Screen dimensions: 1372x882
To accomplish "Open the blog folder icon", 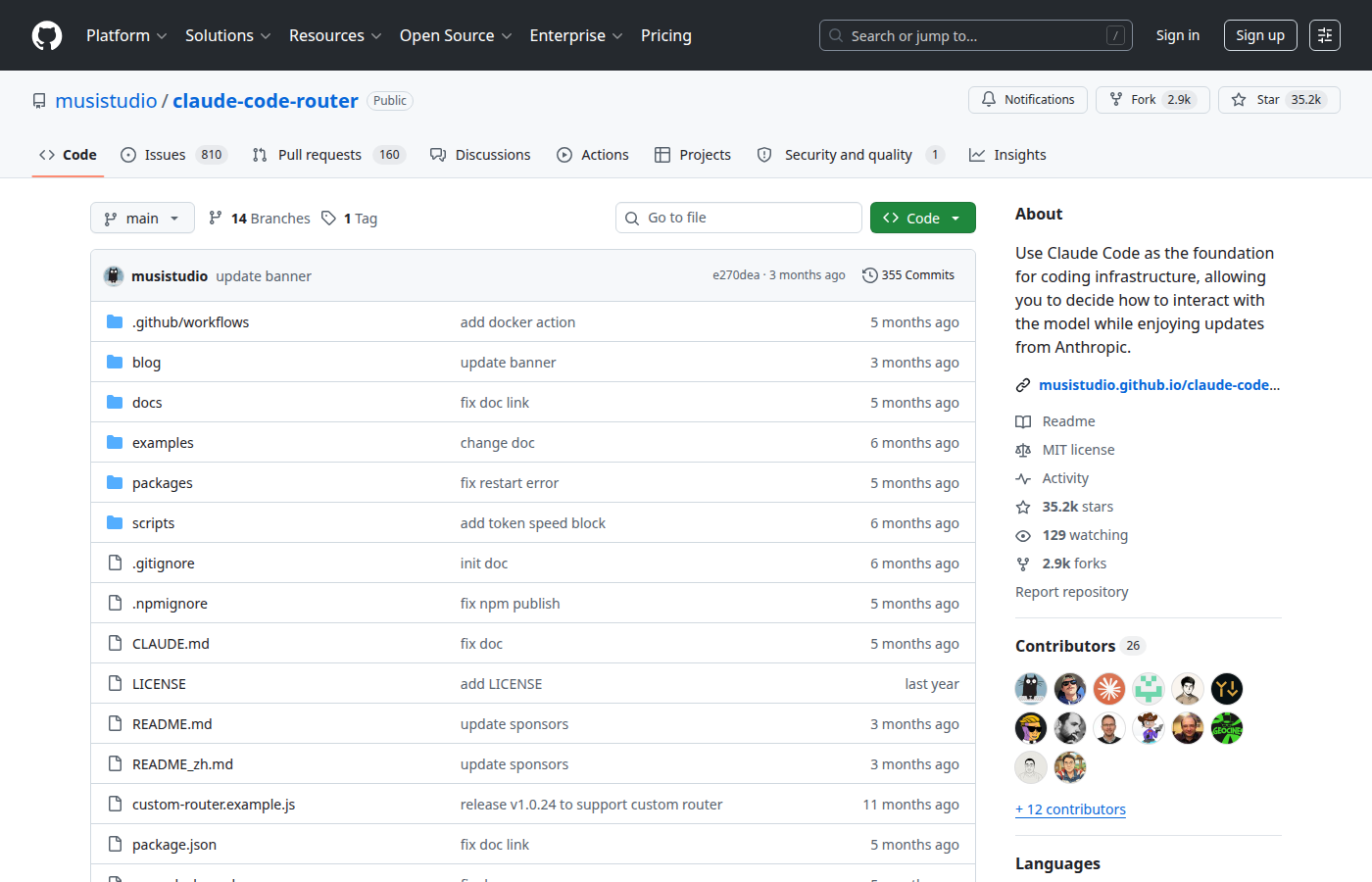I will click(x=115, y=362).
